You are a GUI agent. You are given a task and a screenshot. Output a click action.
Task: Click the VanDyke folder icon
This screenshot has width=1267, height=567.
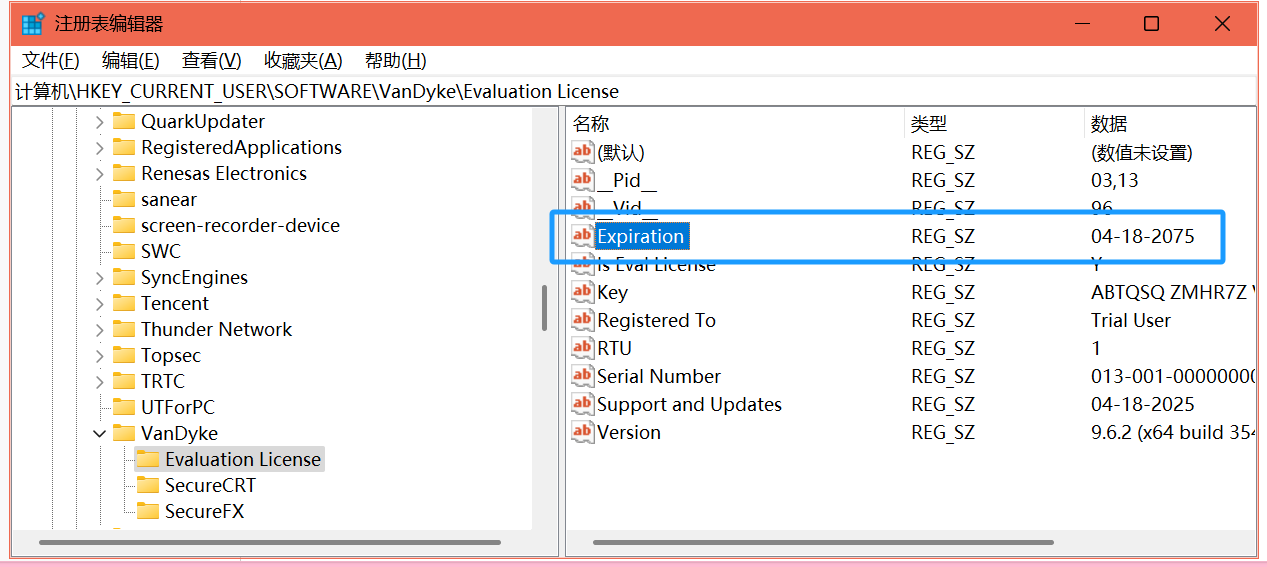(124, 433)
